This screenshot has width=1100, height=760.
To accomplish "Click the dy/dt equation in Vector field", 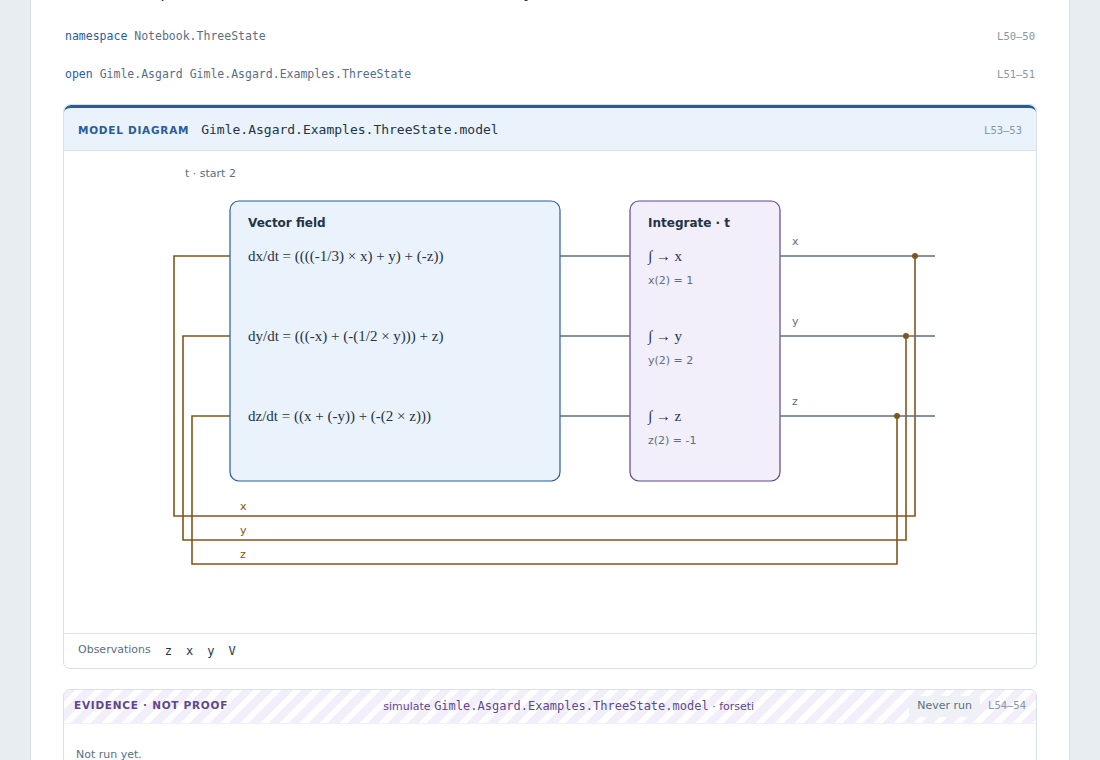I will point(346,336).
